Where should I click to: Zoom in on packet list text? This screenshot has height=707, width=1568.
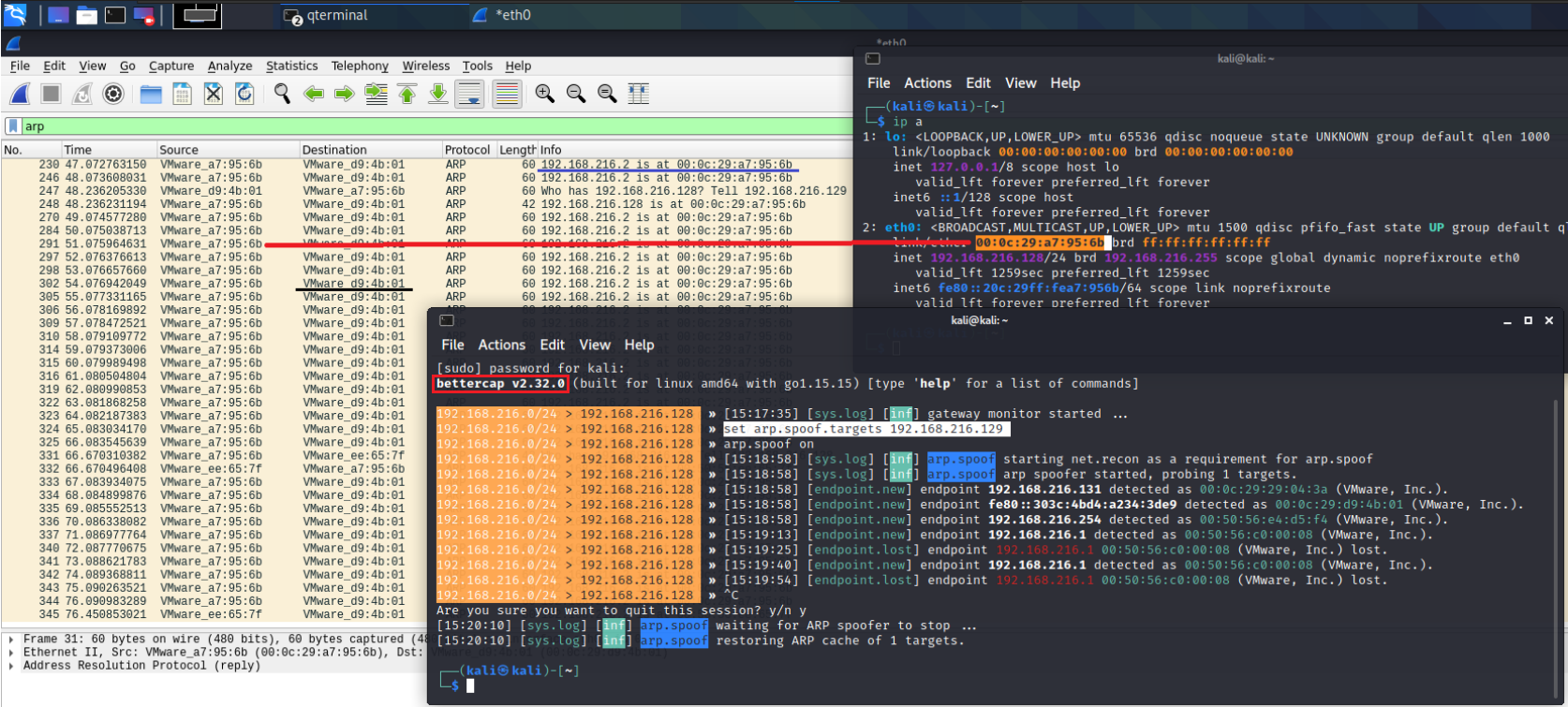(x=544, y=94)
